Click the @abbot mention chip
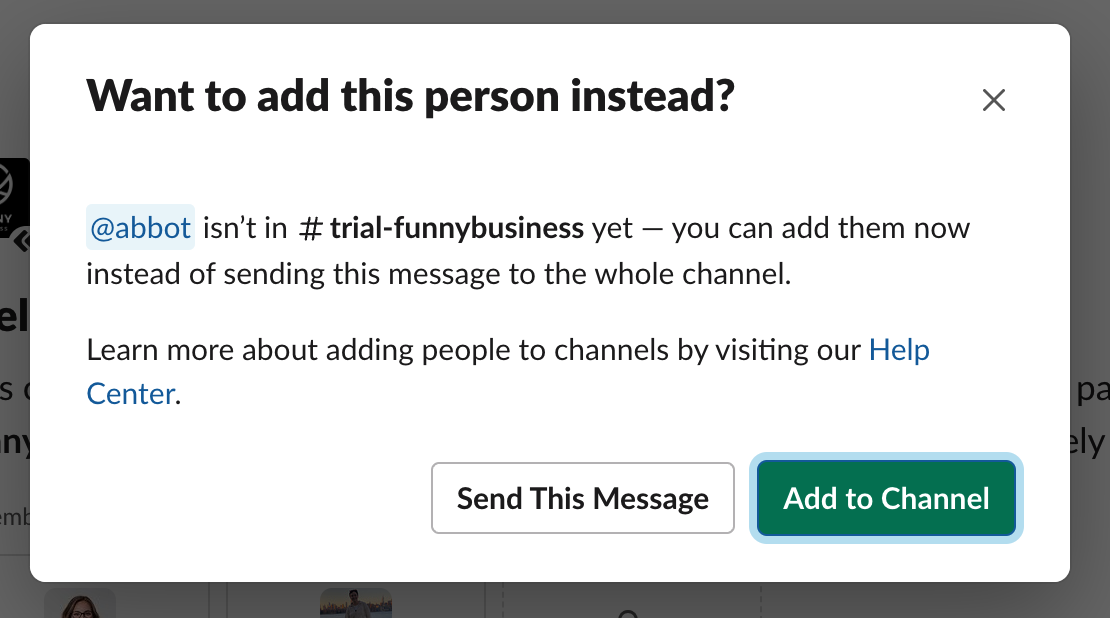The image size is (1110, 618). (140, 228)
